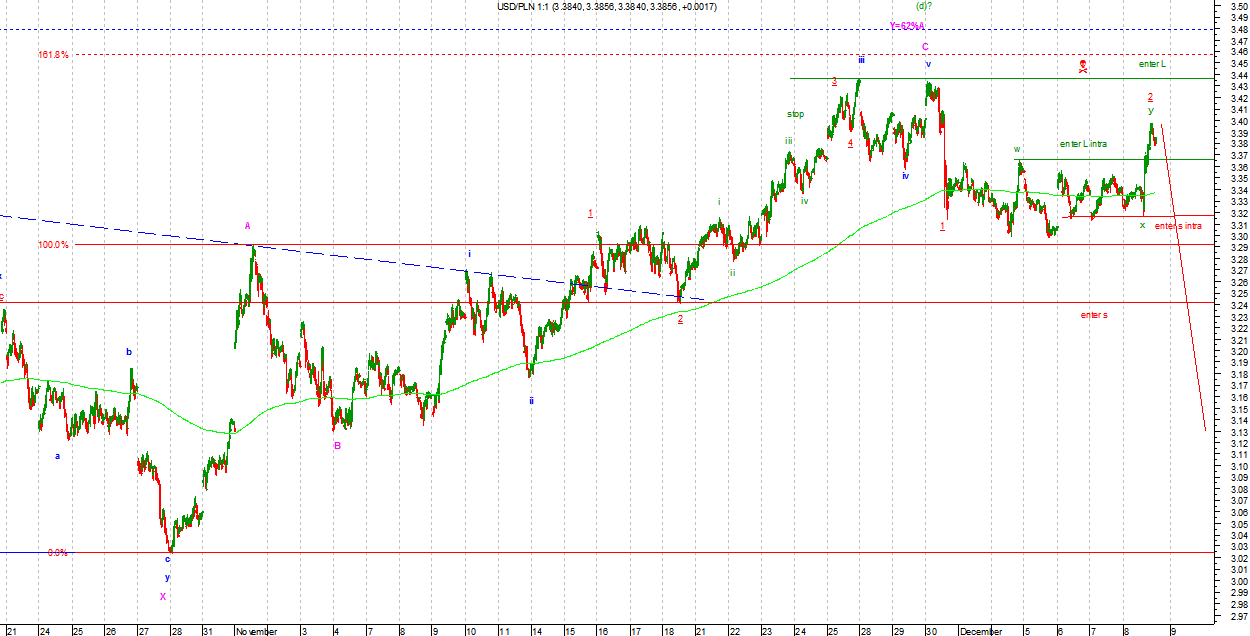
Task: Select the '100.0%' Fibonacci level label
Action: coord(54,245)
